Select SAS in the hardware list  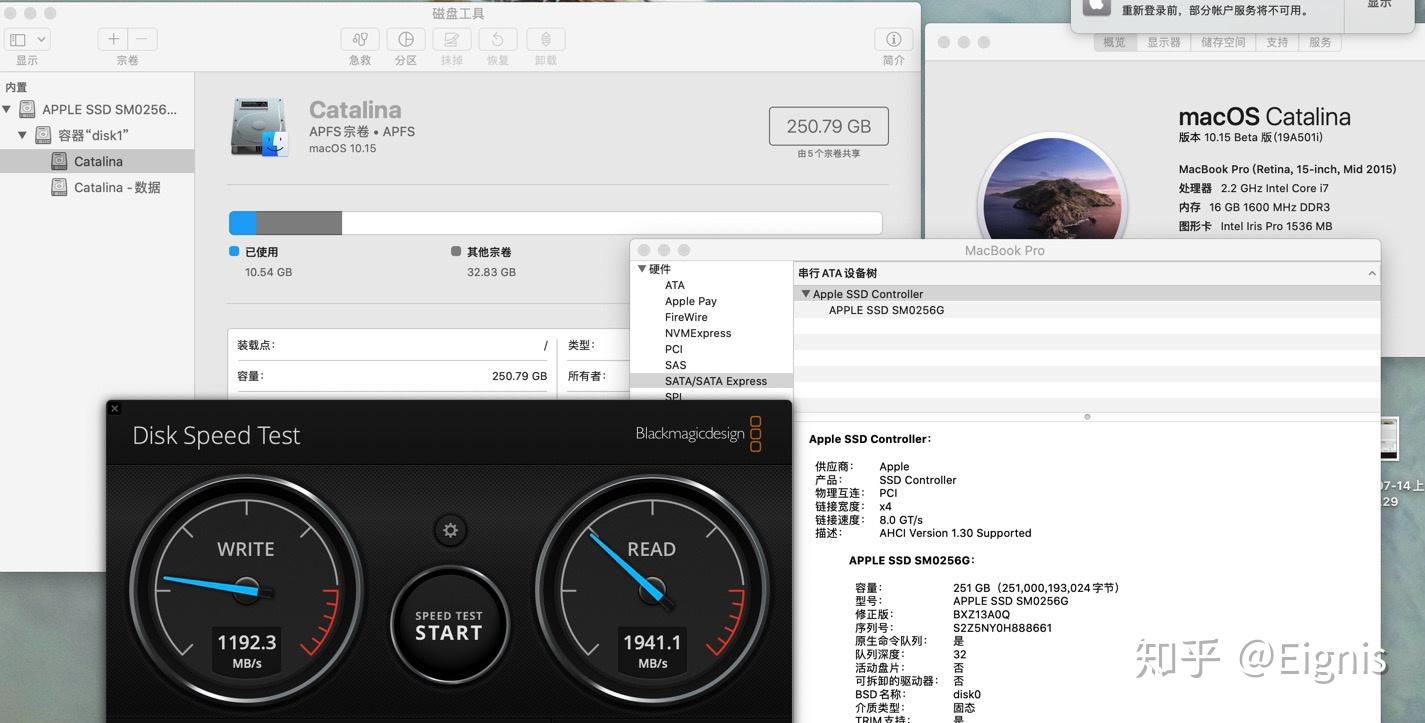tap(676, 365)
